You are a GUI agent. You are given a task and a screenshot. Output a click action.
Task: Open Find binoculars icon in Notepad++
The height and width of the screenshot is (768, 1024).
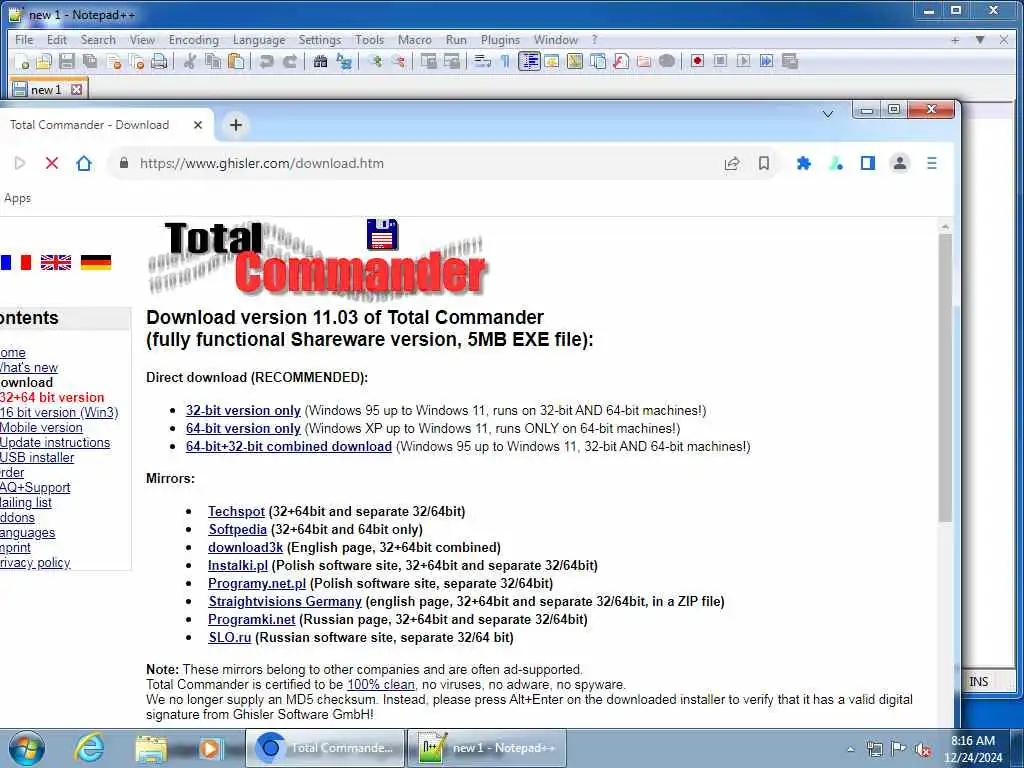321,61
